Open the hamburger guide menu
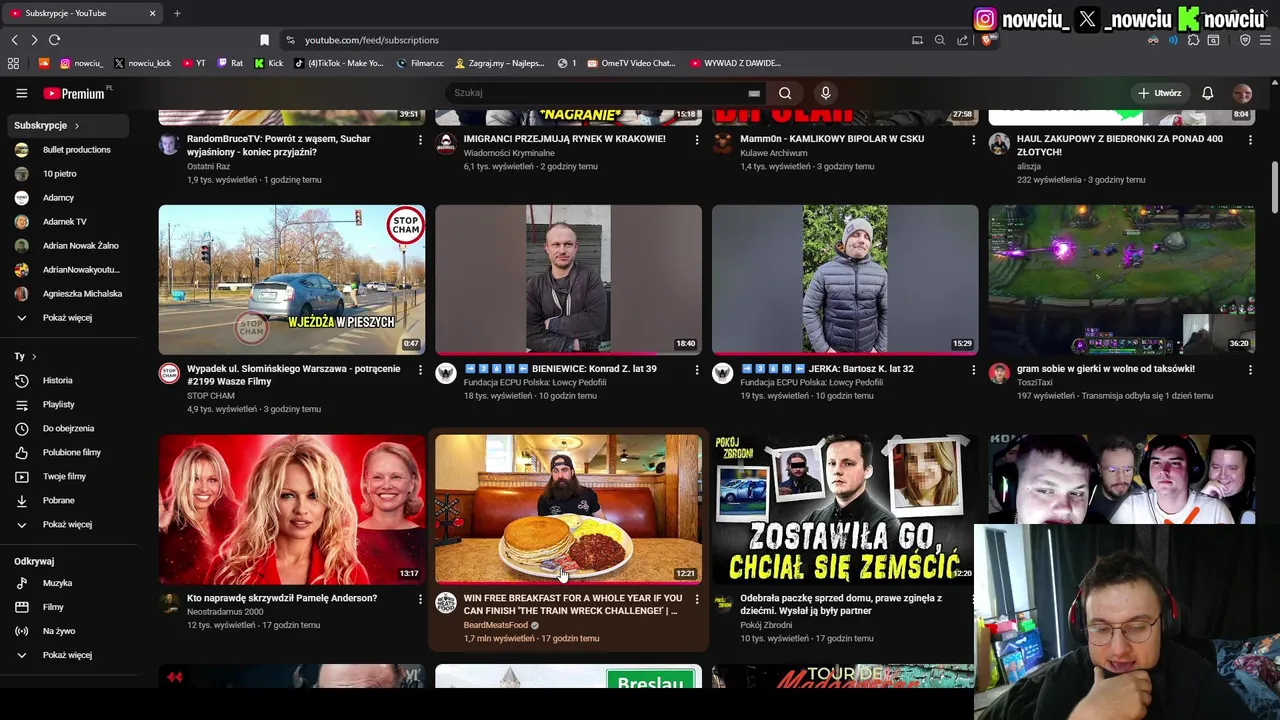The image size is (1280, 720). point(21,93)
